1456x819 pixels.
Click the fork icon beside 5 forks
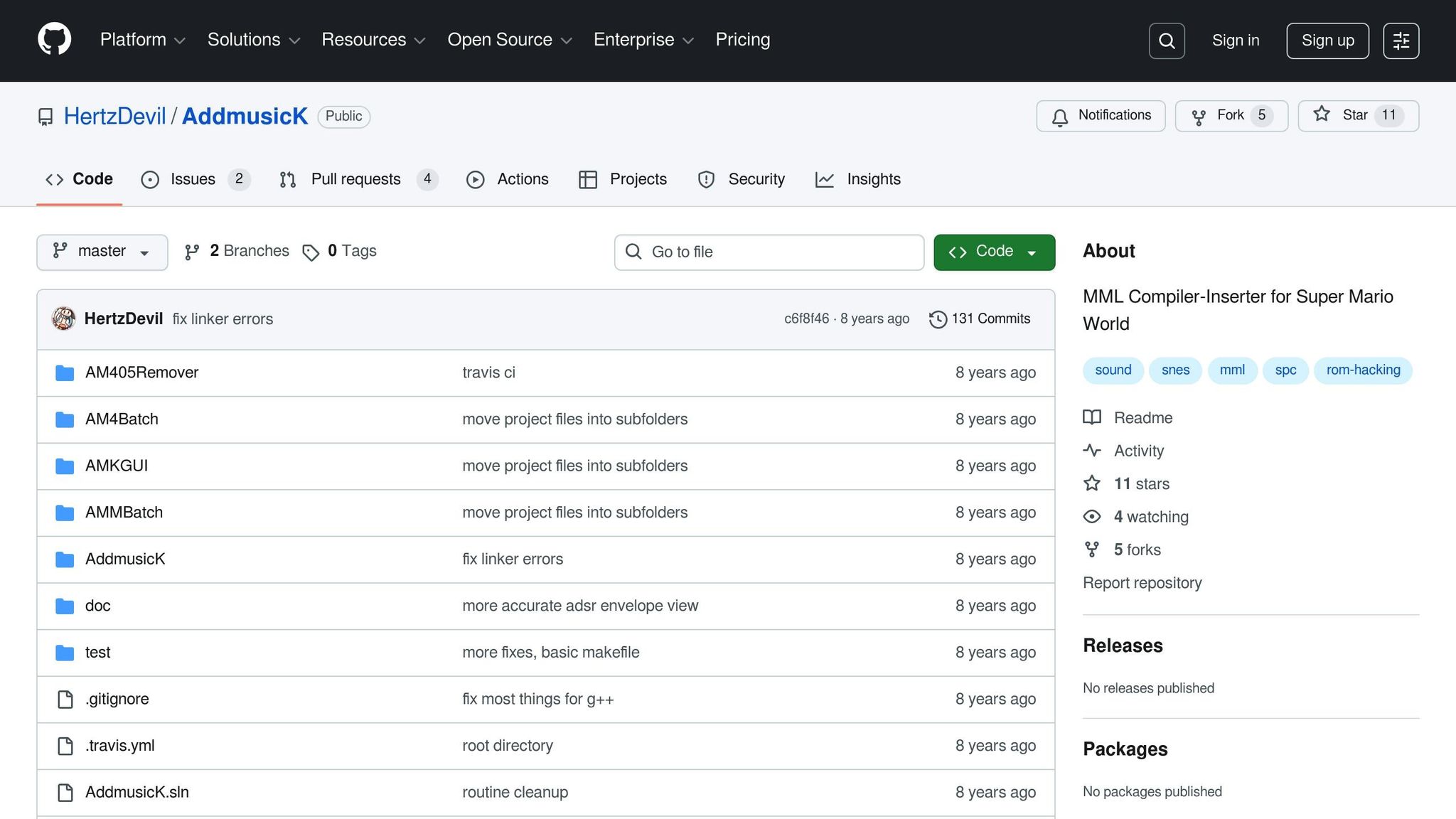(x=1092, y=550)
